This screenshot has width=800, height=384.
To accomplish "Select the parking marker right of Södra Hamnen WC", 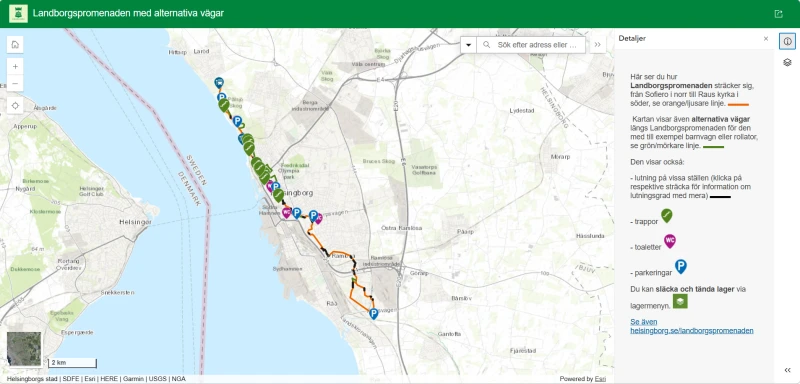I will point(296,213).
